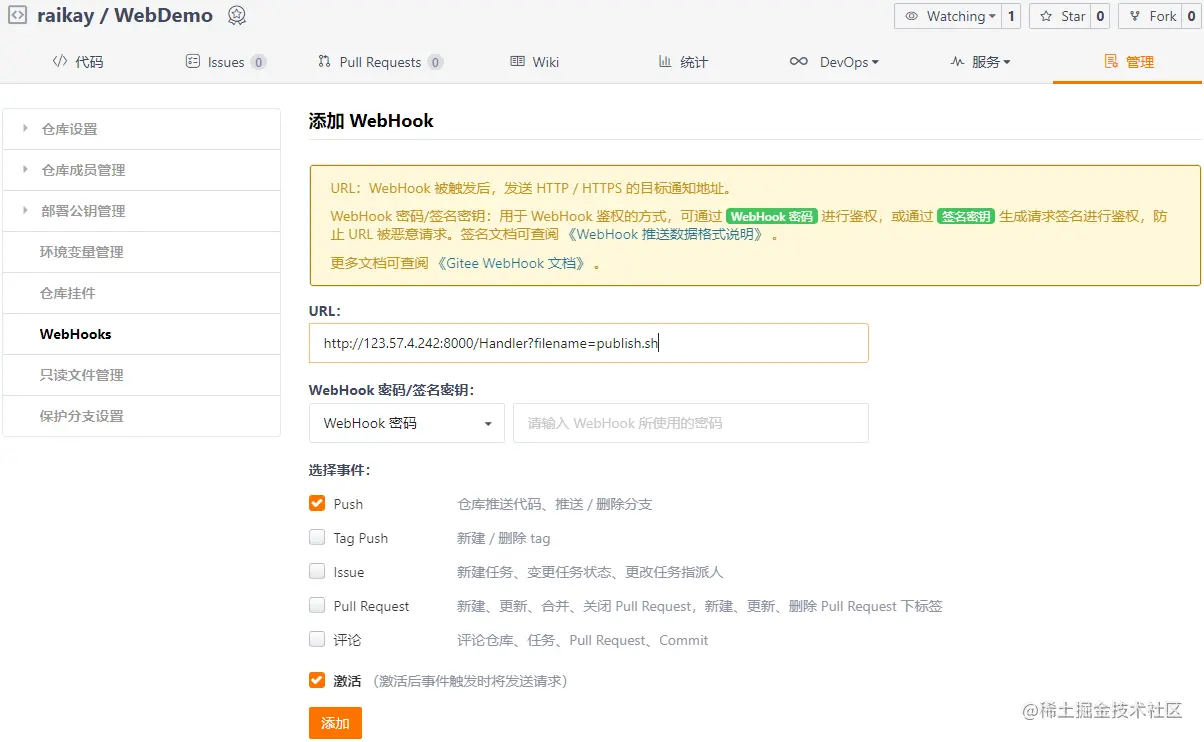This screenshot has width=1204, height=742.
Task: Click the pulse icon for 服务
Action: point(957,61)
